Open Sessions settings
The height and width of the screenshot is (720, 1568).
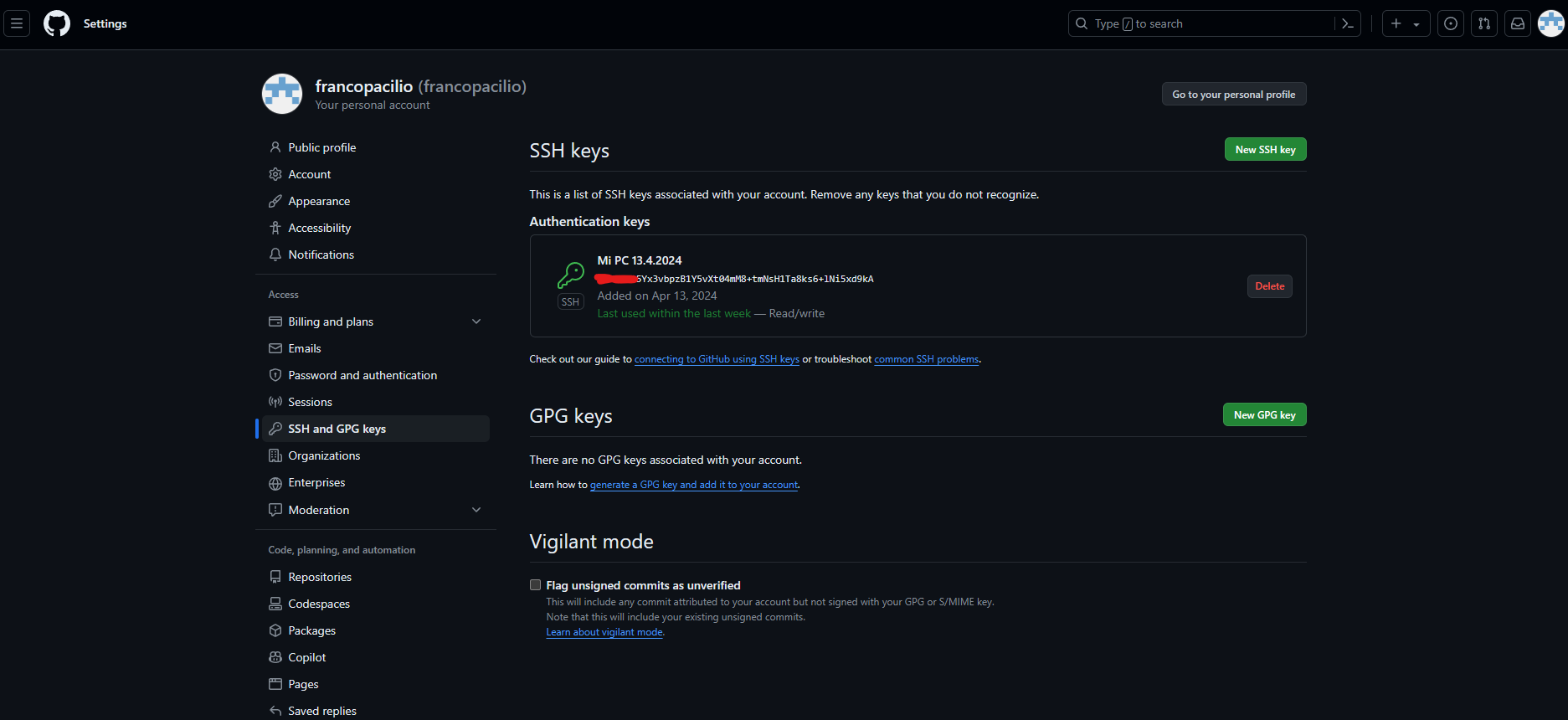(x=376, y=402)
